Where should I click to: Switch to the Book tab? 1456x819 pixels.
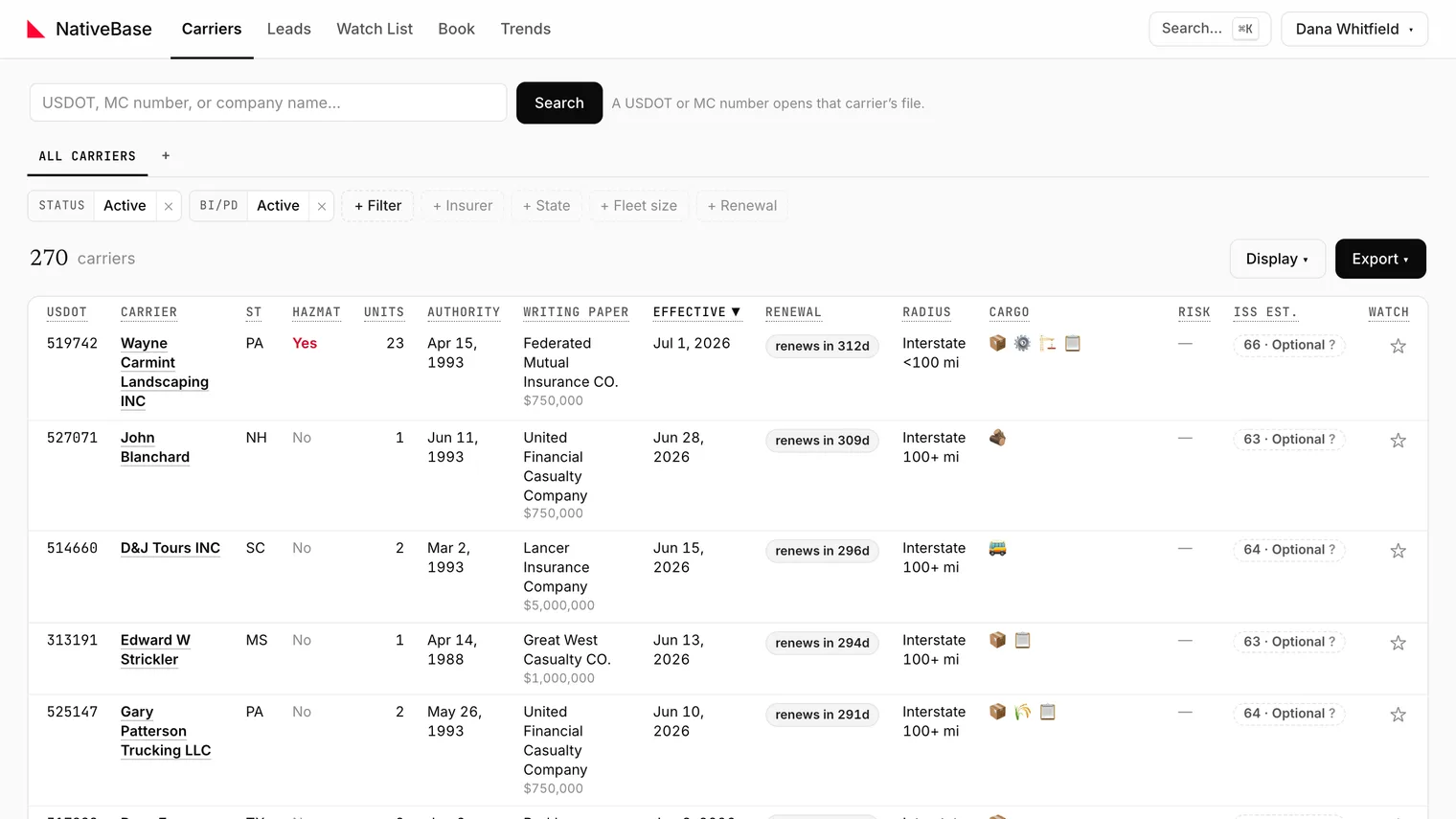tap(456, 29)
